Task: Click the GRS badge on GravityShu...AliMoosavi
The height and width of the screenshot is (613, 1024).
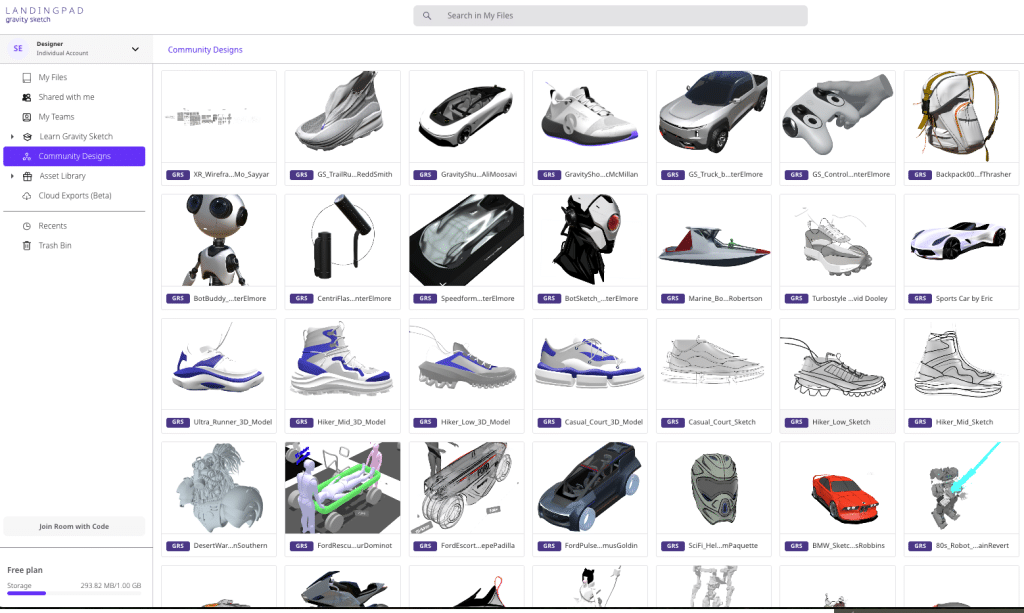Action: coord(425,175)
